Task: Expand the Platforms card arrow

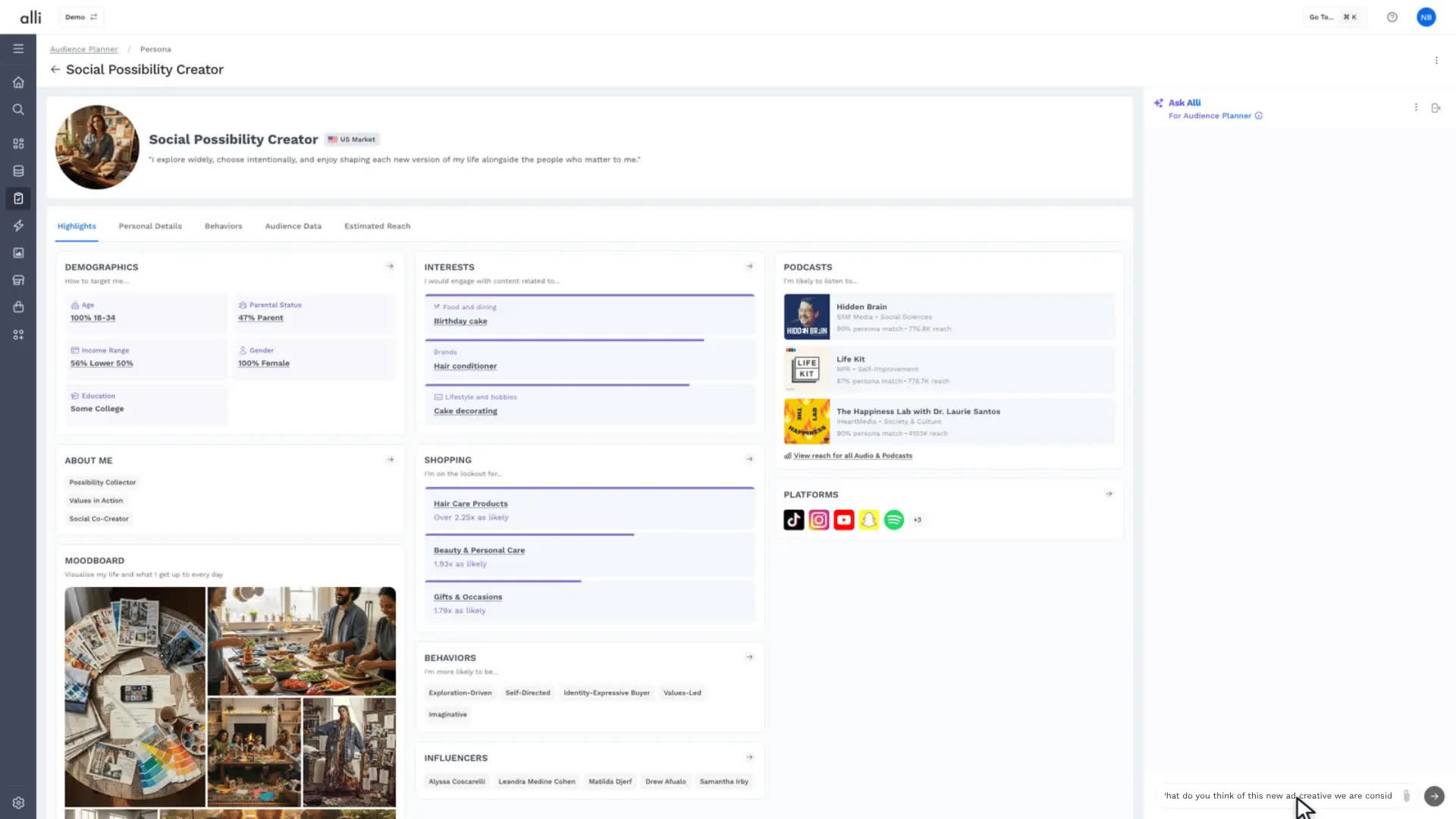Action: (x=1109, y=494)
